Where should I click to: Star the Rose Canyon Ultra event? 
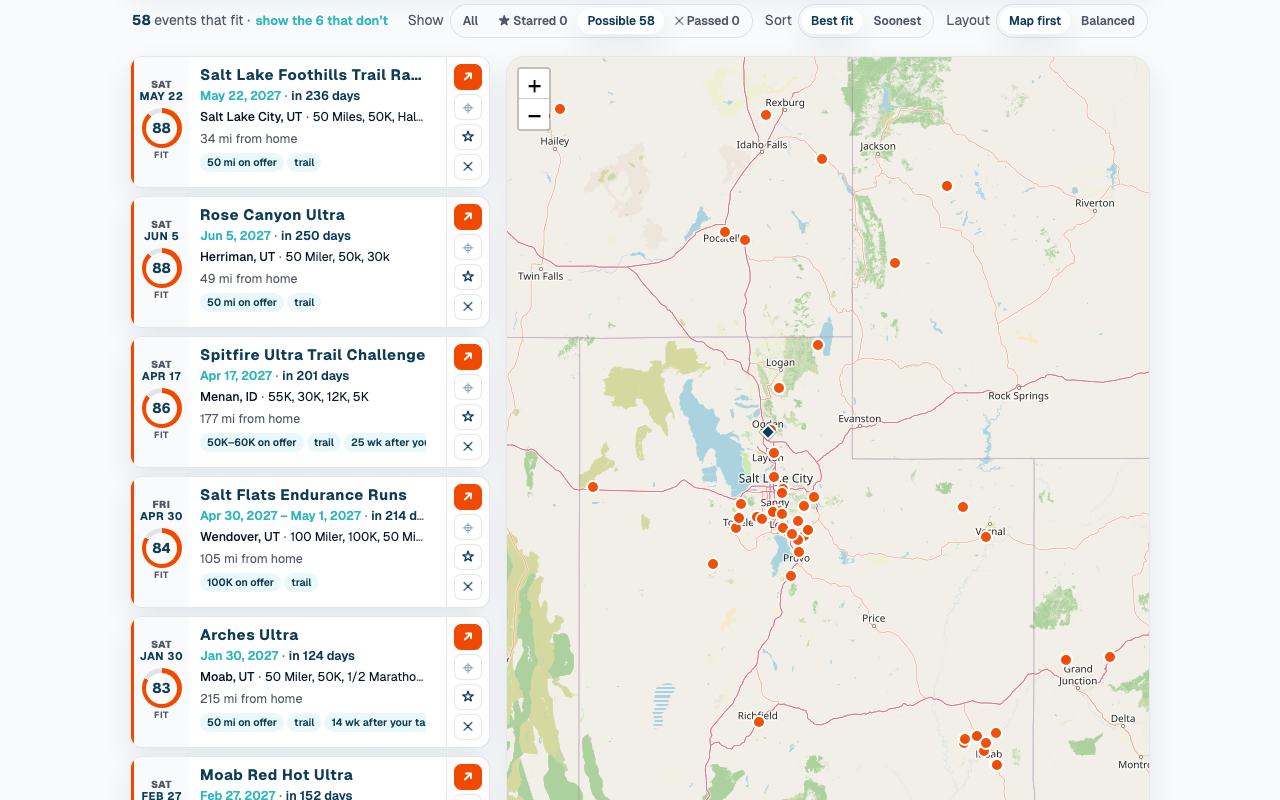click(x=468, y=277)
